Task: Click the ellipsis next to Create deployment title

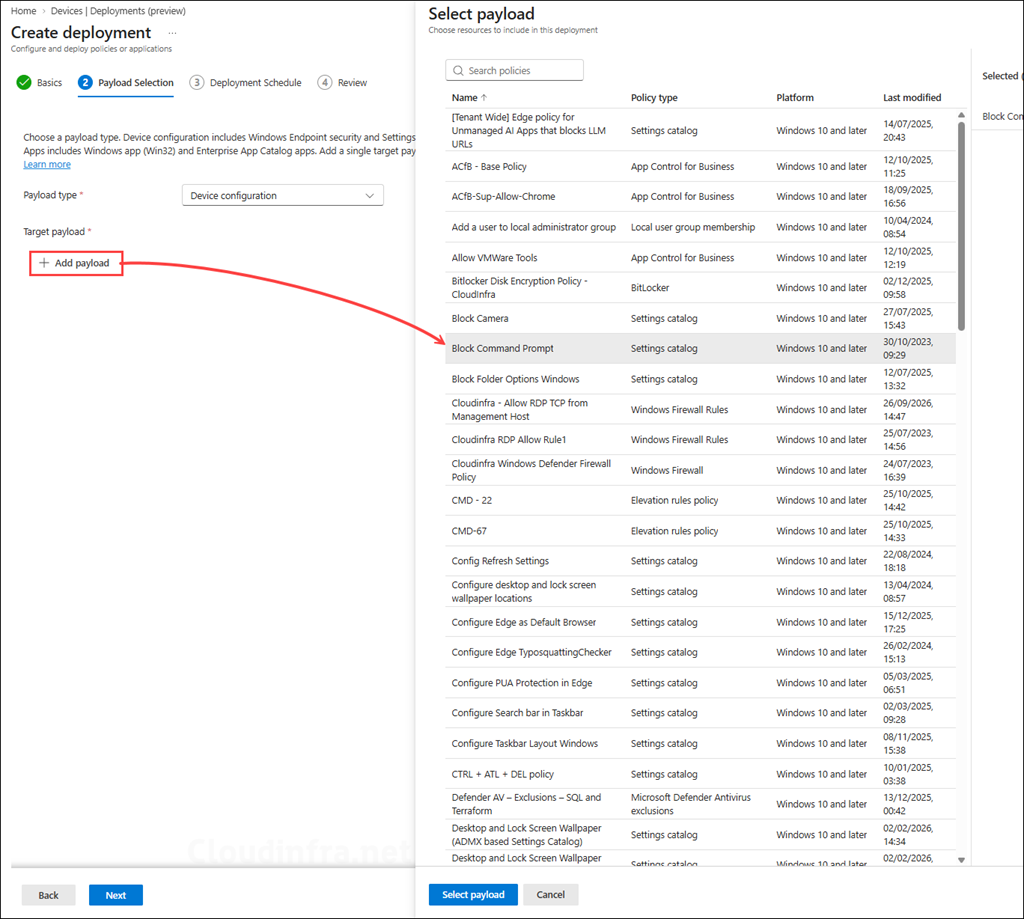Action: click(x=172, y=33)
